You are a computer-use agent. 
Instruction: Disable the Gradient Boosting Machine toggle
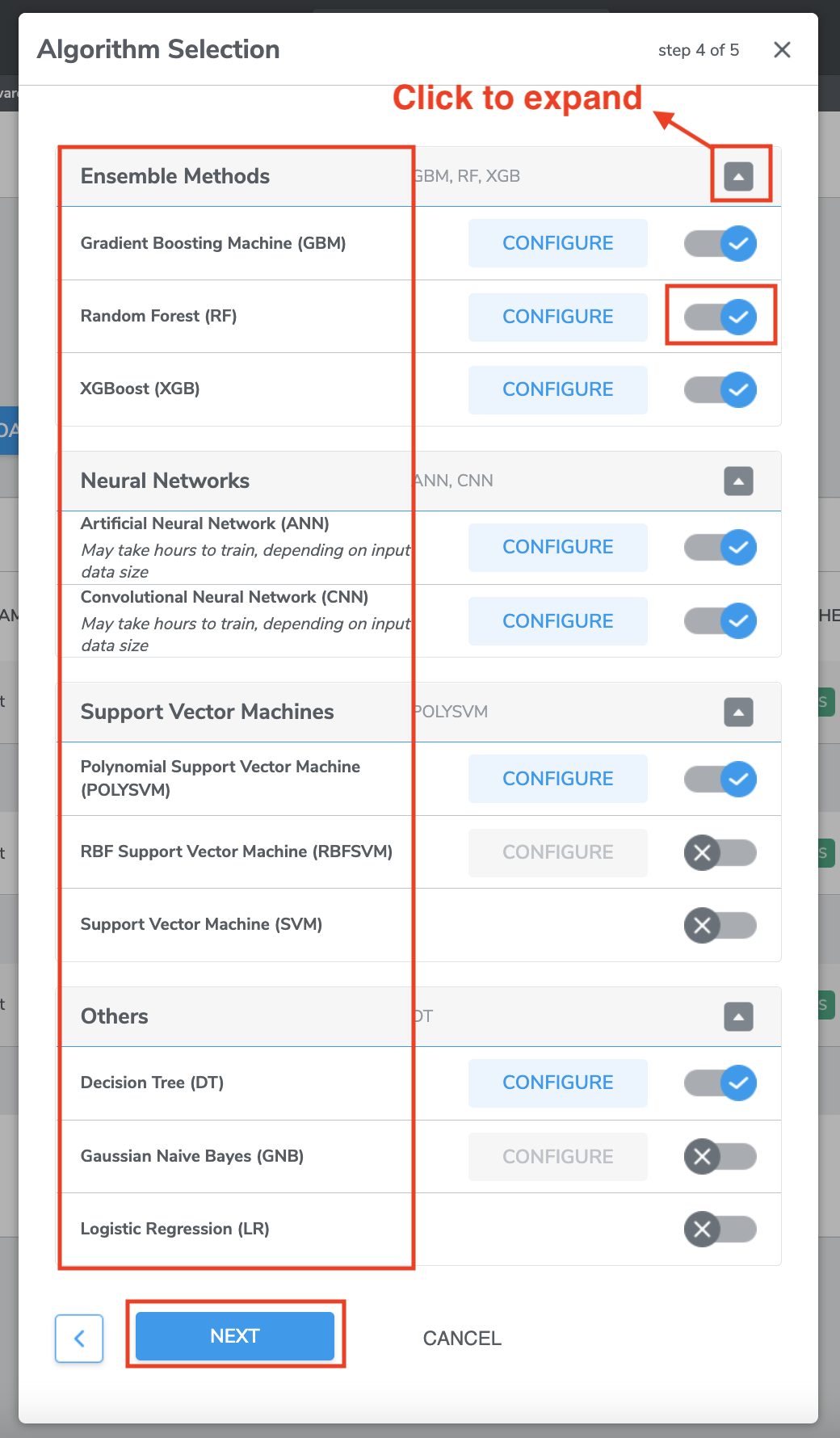[720, 243]
